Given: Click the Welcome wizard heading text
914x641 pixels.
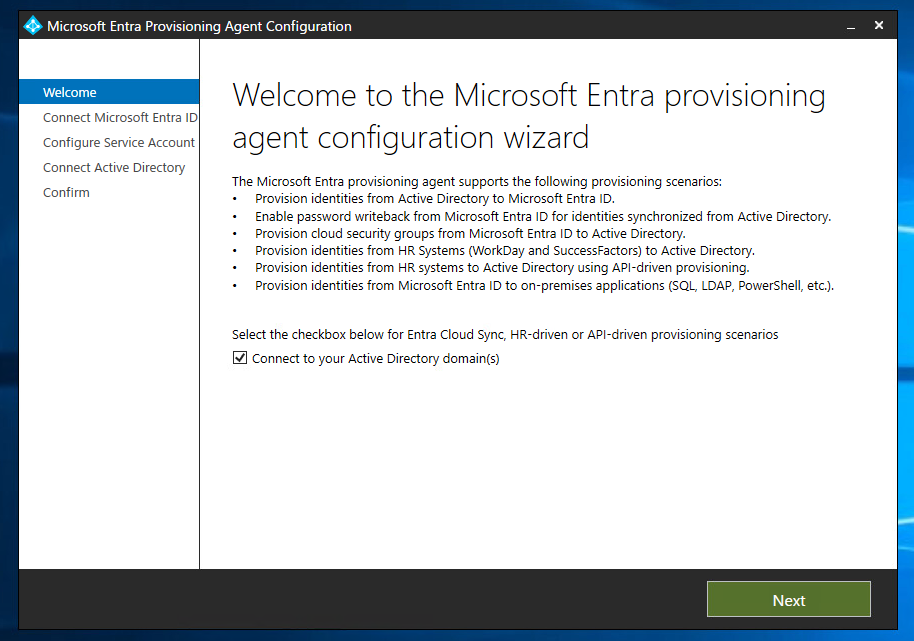Looking at the screenshot, I should 529,116.
